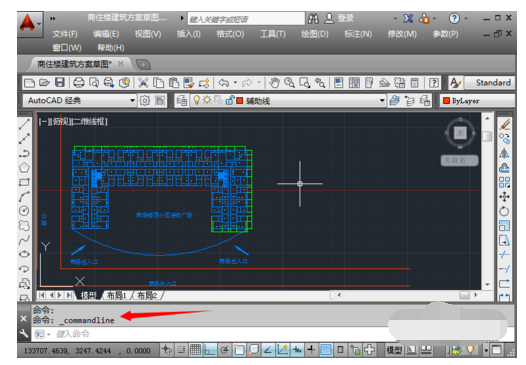This screenshot has width=526, height=365.
Task: Click the 模型 button in status bar
Action: click(394, 350)
